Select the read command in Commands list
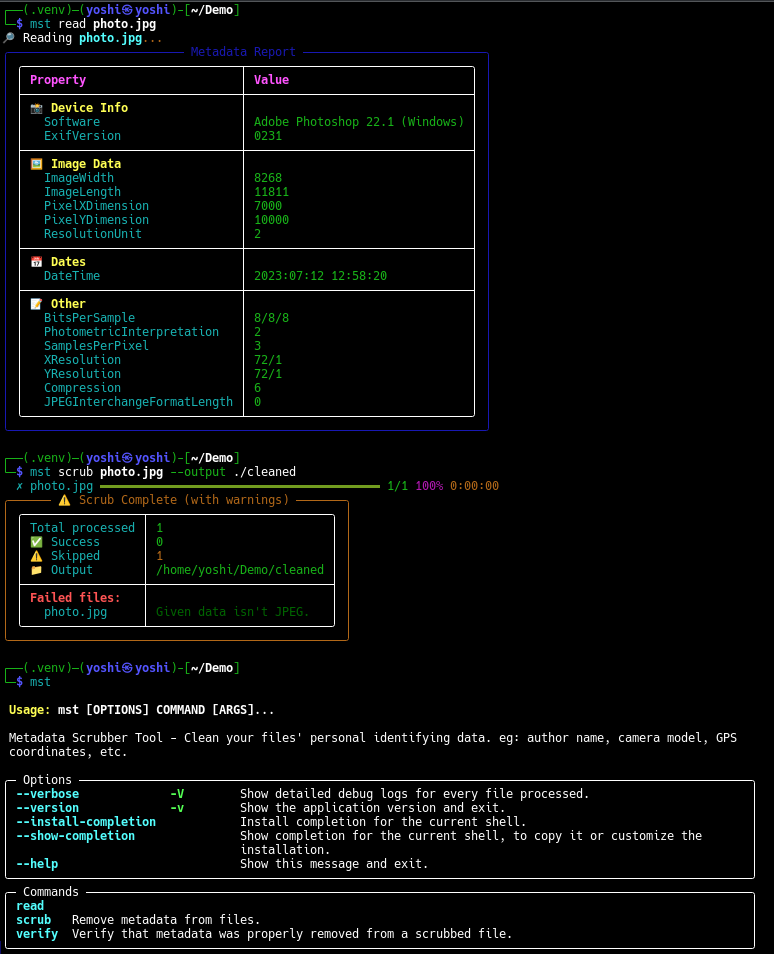This screenshot has height=954, width=774. (30, 906)
